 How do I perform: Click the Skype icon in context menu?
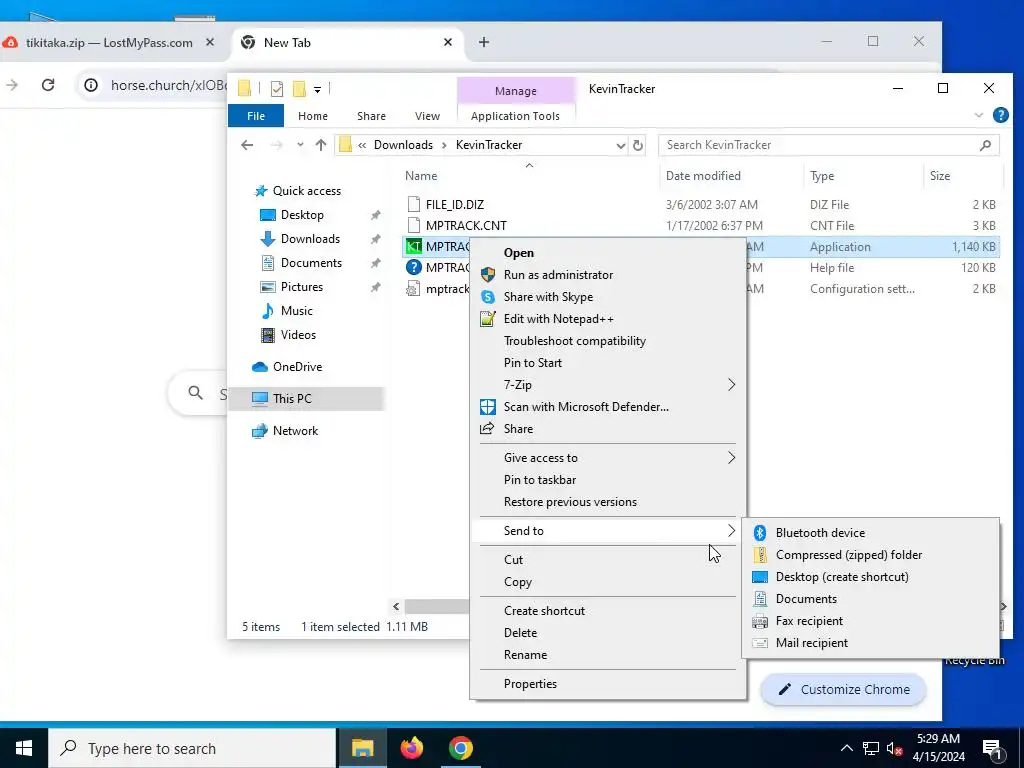(x=488, y=297)
